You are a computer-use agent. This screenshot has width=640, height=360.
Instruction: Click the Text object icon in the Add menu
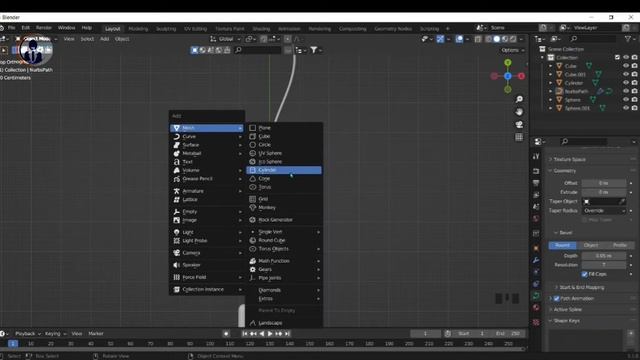(x=176, y=162)
